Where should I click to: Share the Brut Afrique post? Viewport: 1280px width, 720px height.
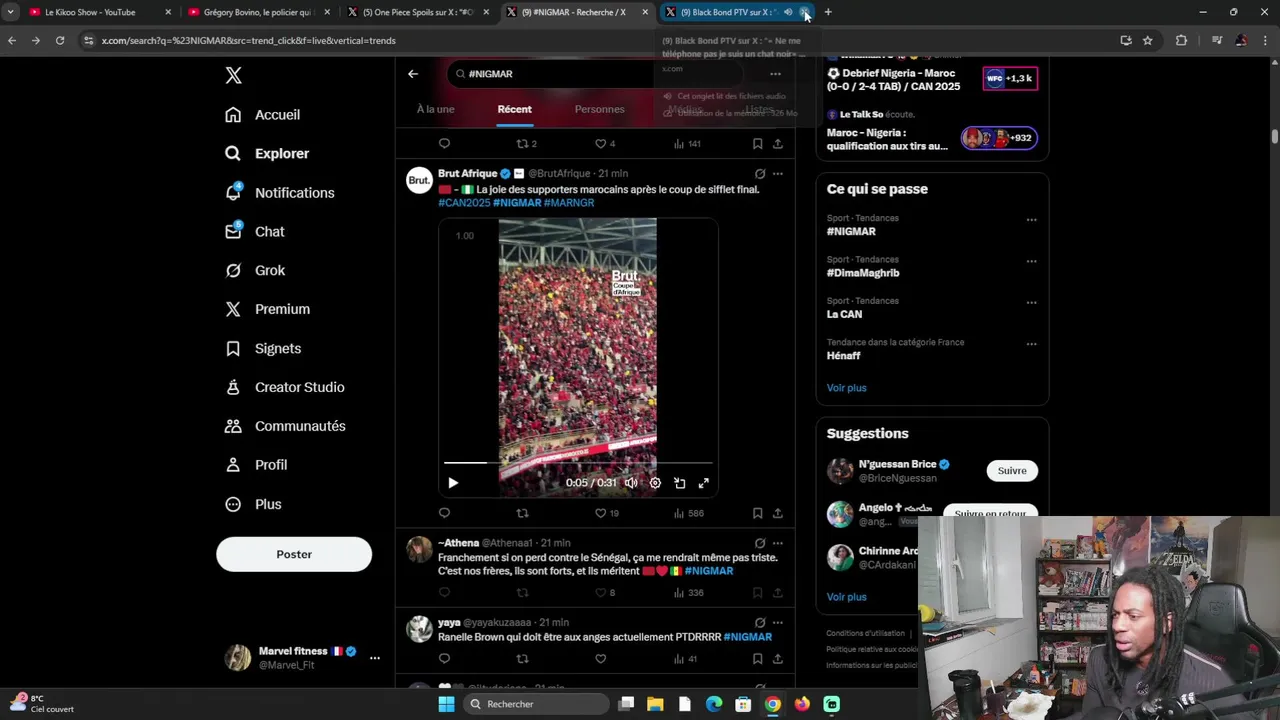click(x=778, y=513)
